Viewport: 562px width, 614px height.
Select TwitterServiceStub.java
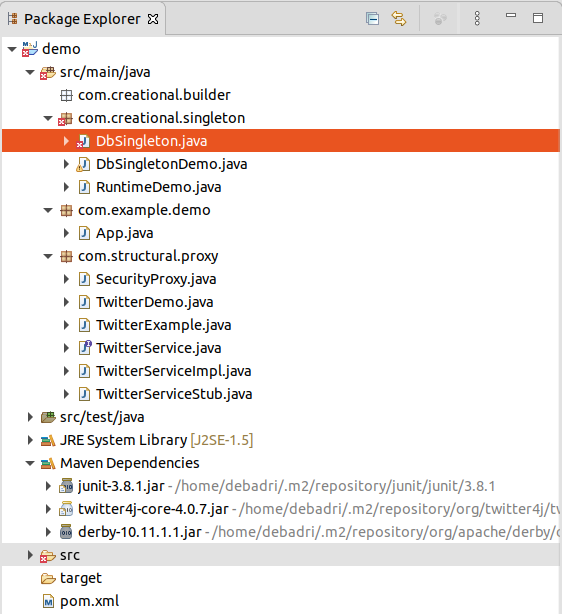click(x=174, y=394)
